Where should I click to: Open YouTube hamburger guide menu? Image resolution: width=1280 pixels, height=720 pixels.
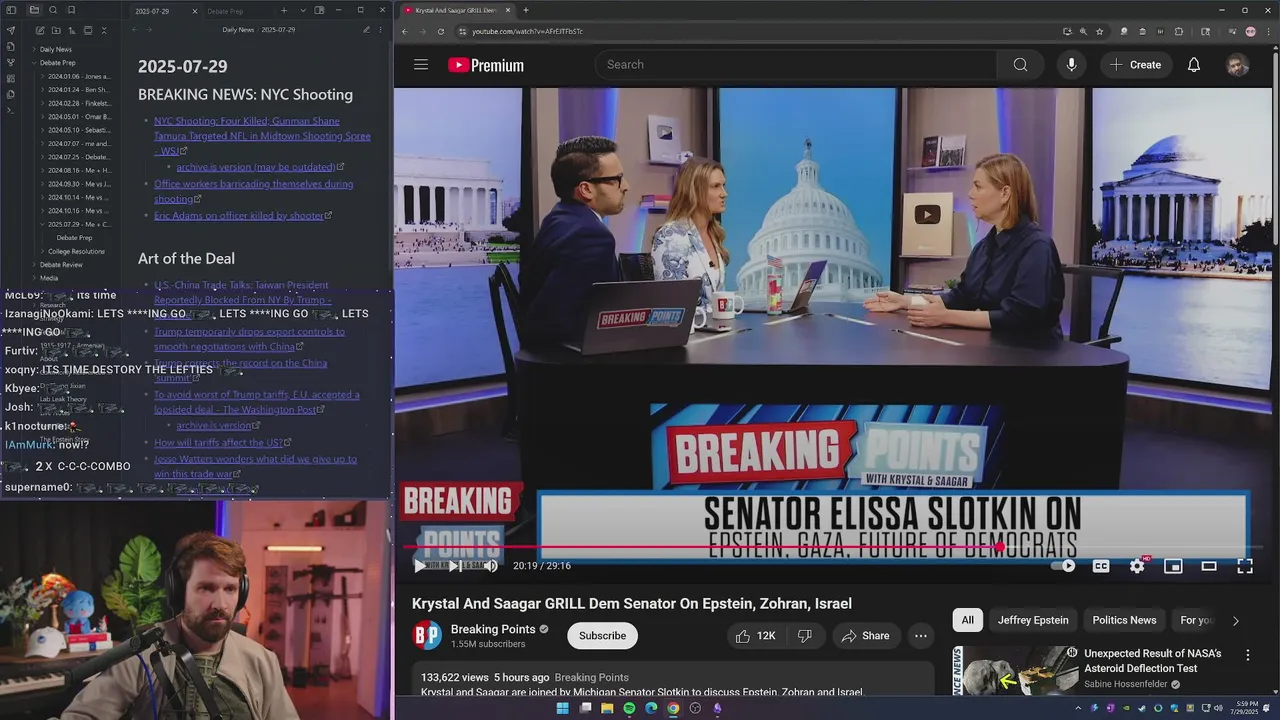(421, 65)
